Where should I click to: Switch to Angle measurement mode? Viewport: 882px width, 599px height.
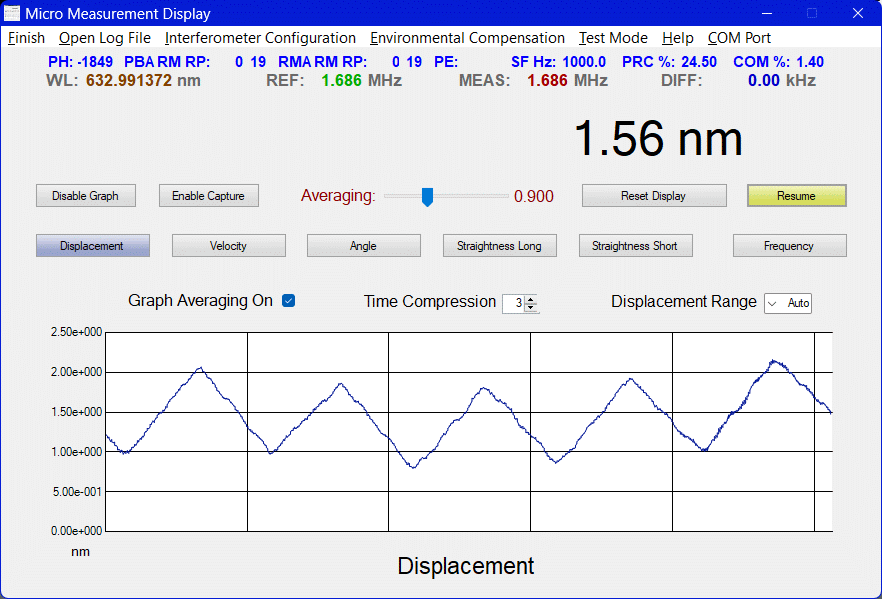tap(363, 246)
